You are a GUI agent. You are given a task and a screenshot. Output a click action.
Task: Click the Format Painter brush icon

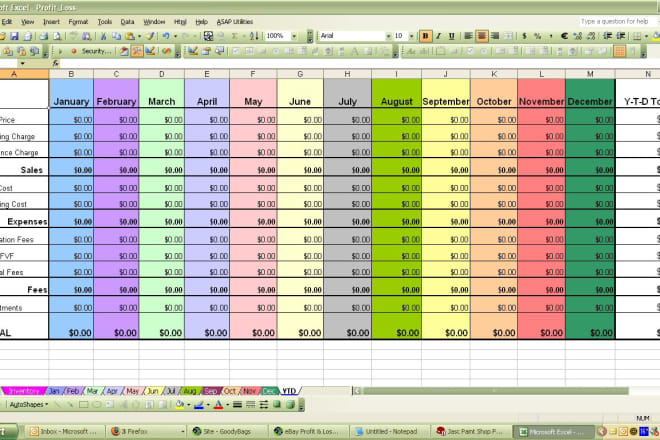click(x=150, y=36)
